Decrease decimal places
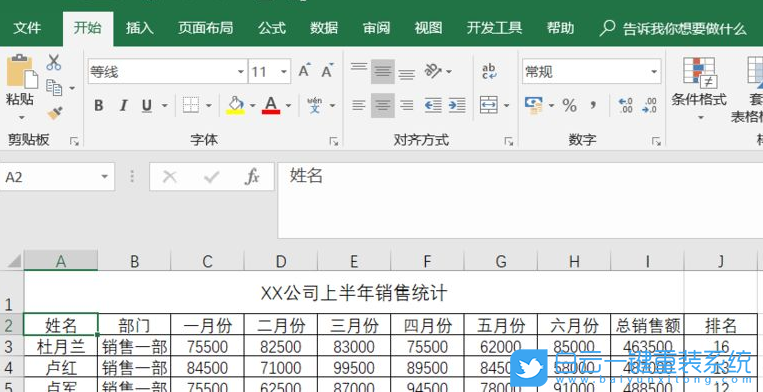Image resolution: width=763 pixels, height=392 pixels. tap(650, 105)
